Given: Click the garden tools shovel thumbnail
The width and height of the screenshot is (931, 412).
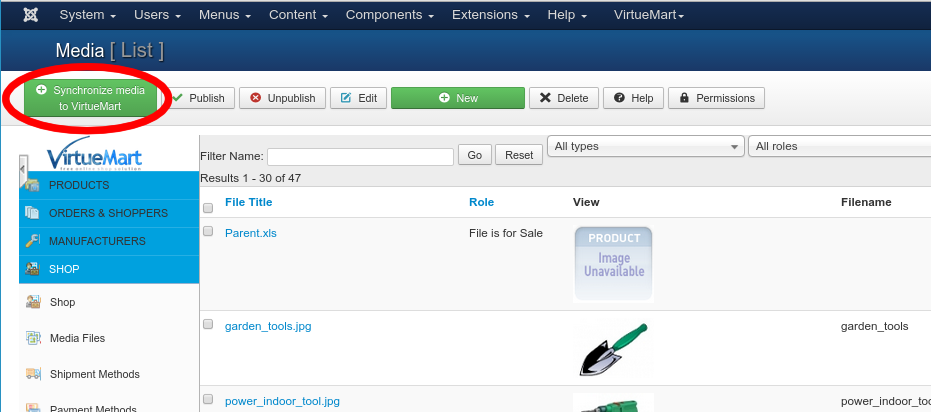Looking at the screenshot, I should (x=613, y=348).
